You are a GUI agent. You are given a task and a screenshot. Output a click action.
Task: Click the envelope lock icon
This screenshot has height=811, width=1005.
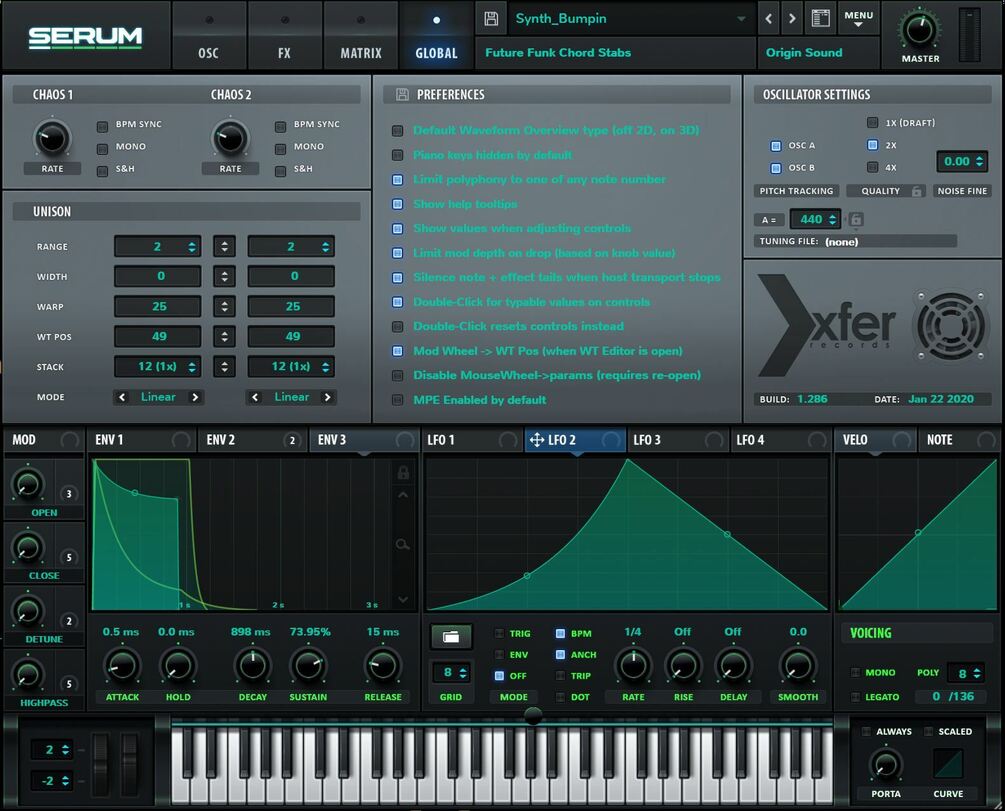(403, 472)
